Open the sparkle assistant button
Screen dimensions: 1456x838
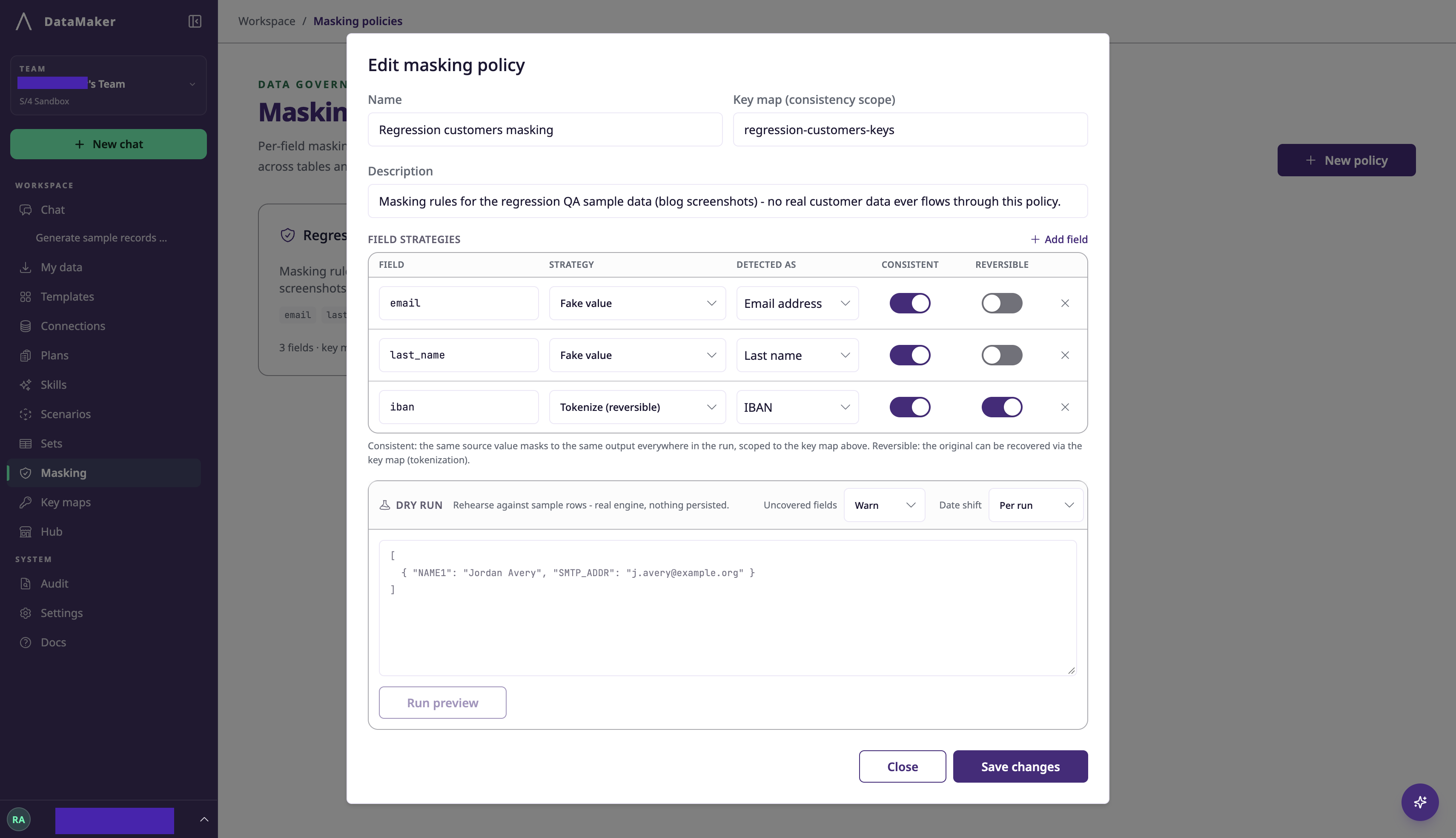point(1420,802)
